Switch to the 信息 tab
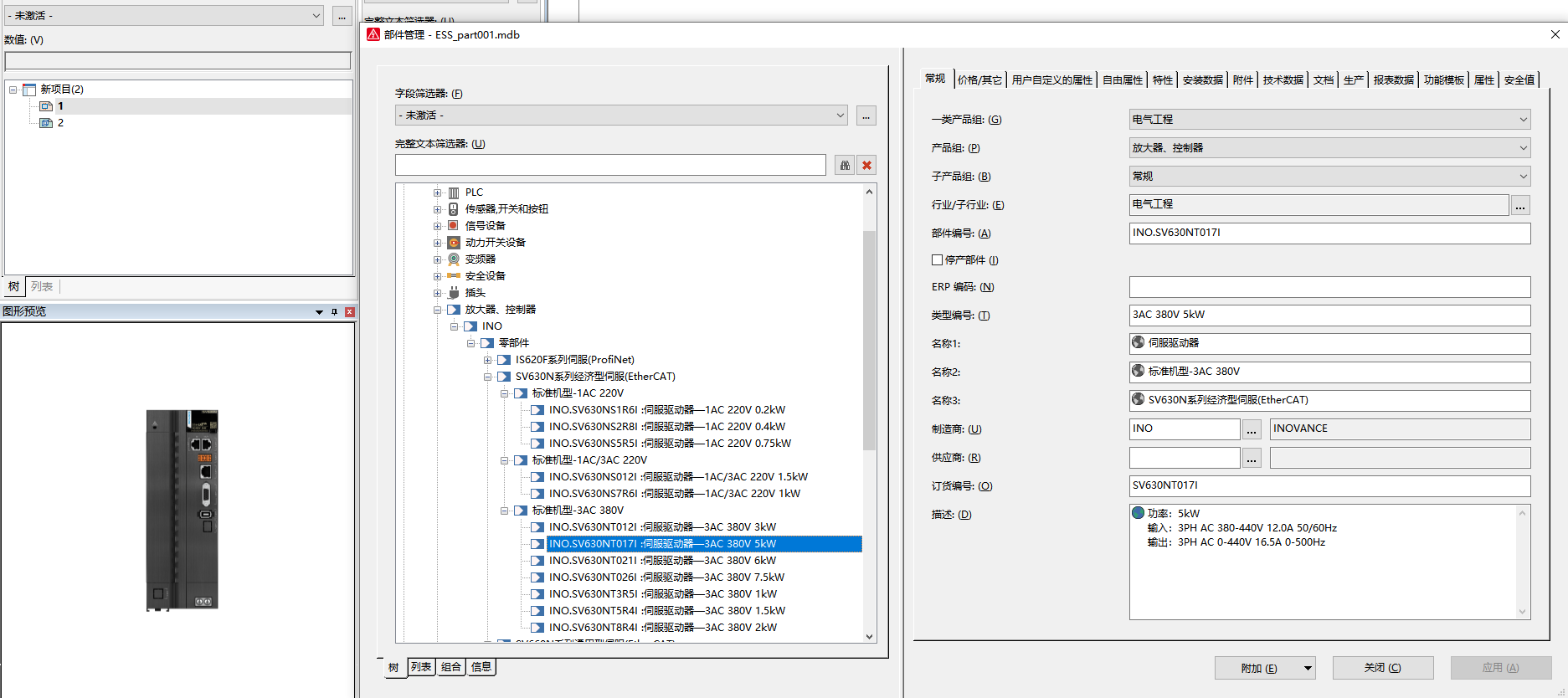This screenshot has height=698, width=1568. (481, 667)
